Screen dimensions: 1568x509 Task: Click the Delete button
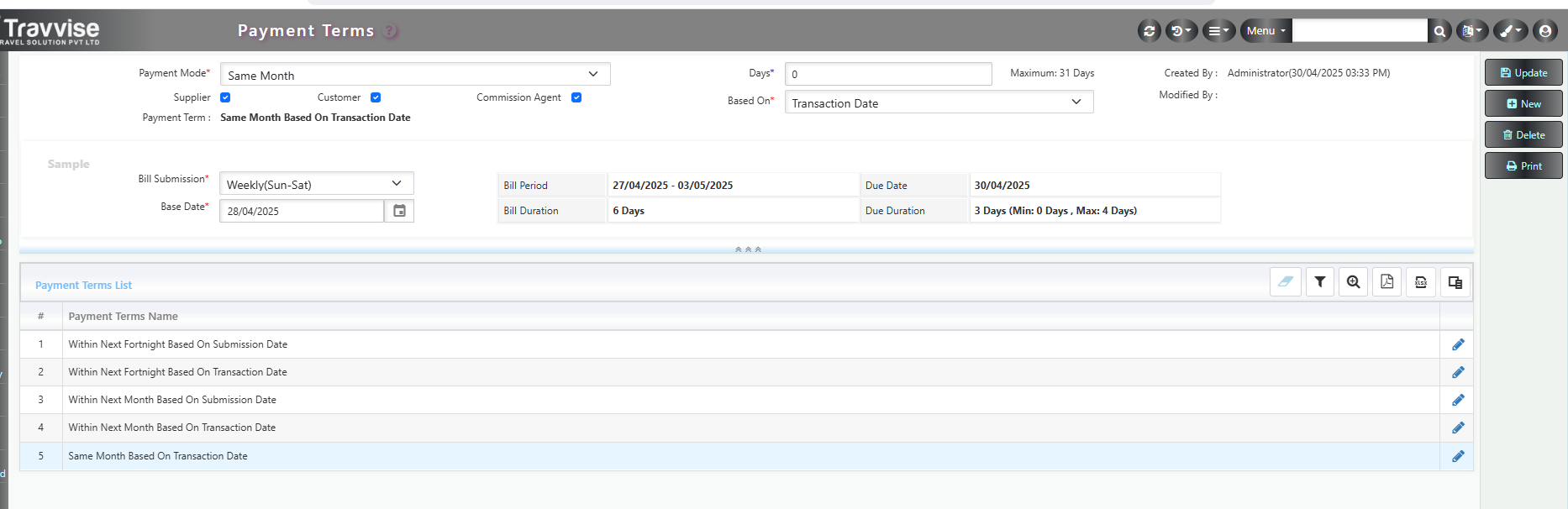point(1523,135)
